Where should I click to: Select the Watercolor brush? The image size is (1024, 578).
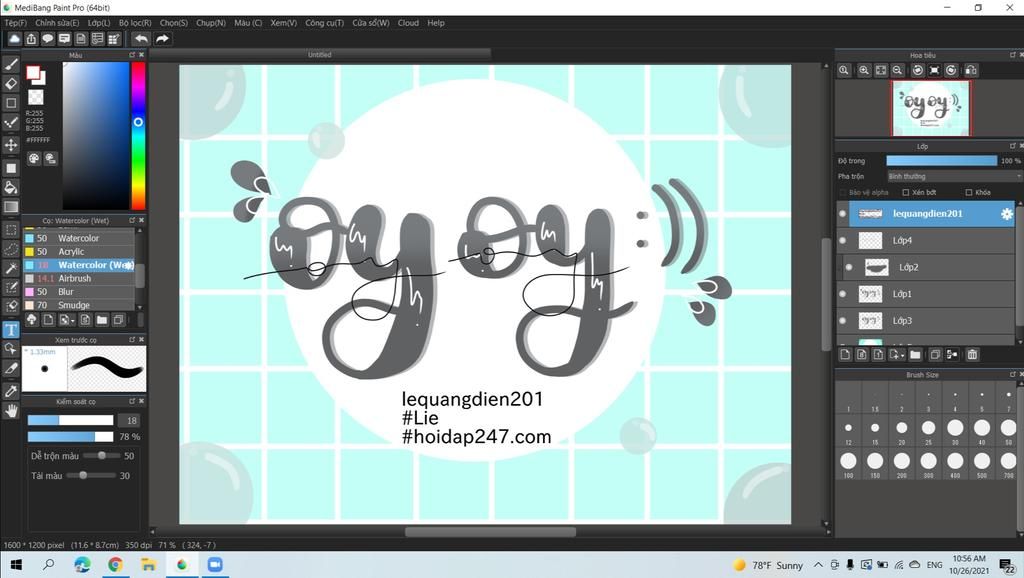tap(79, 238)
